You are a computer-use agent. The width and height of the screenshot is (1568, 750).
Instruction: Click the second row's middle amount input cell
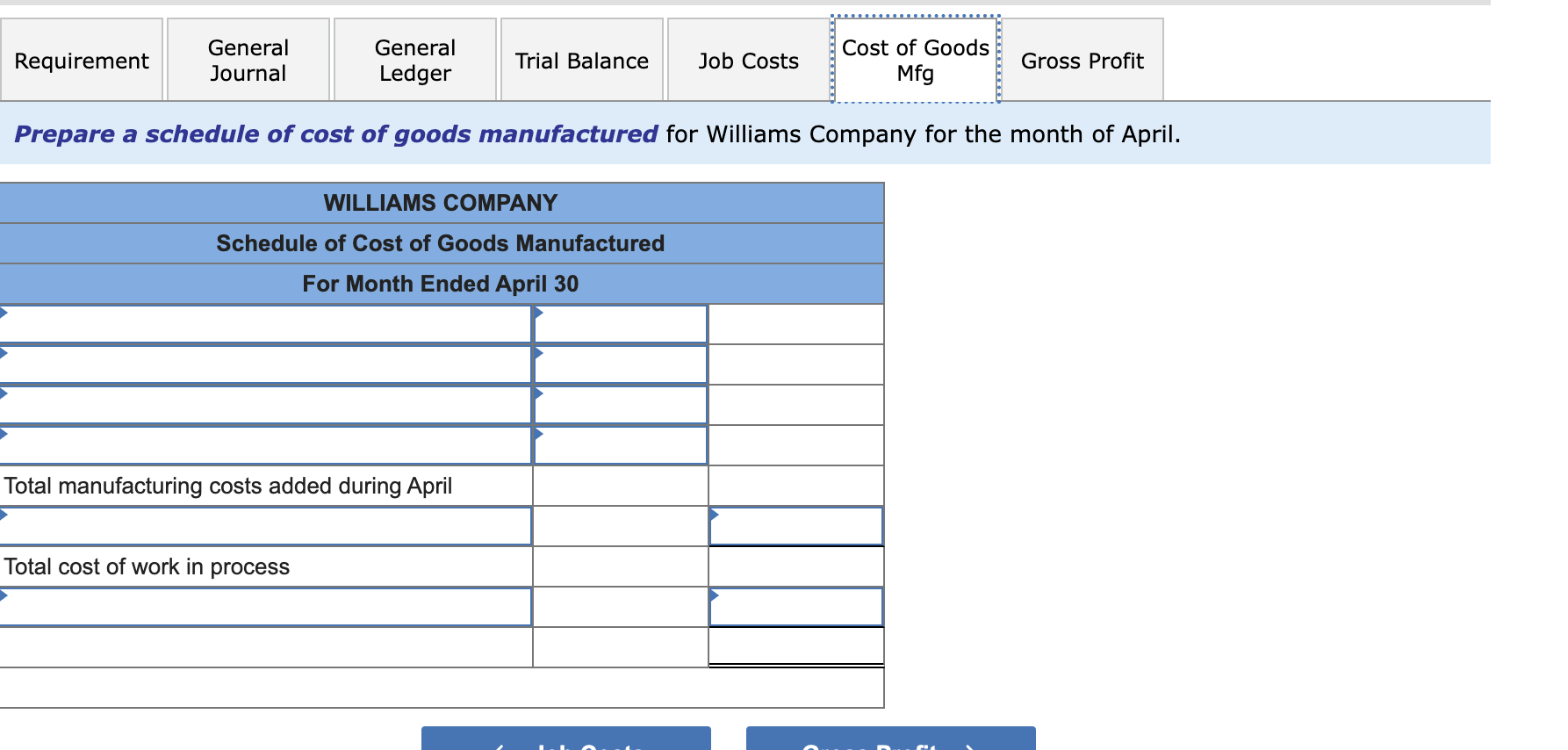(619, 364)
